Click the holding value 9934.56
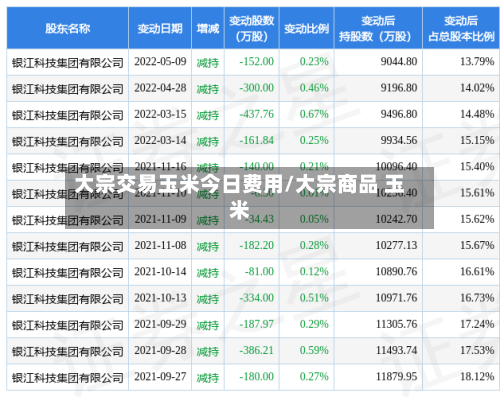The width and height of the screenshot is (500, 397). coord(399,140)
